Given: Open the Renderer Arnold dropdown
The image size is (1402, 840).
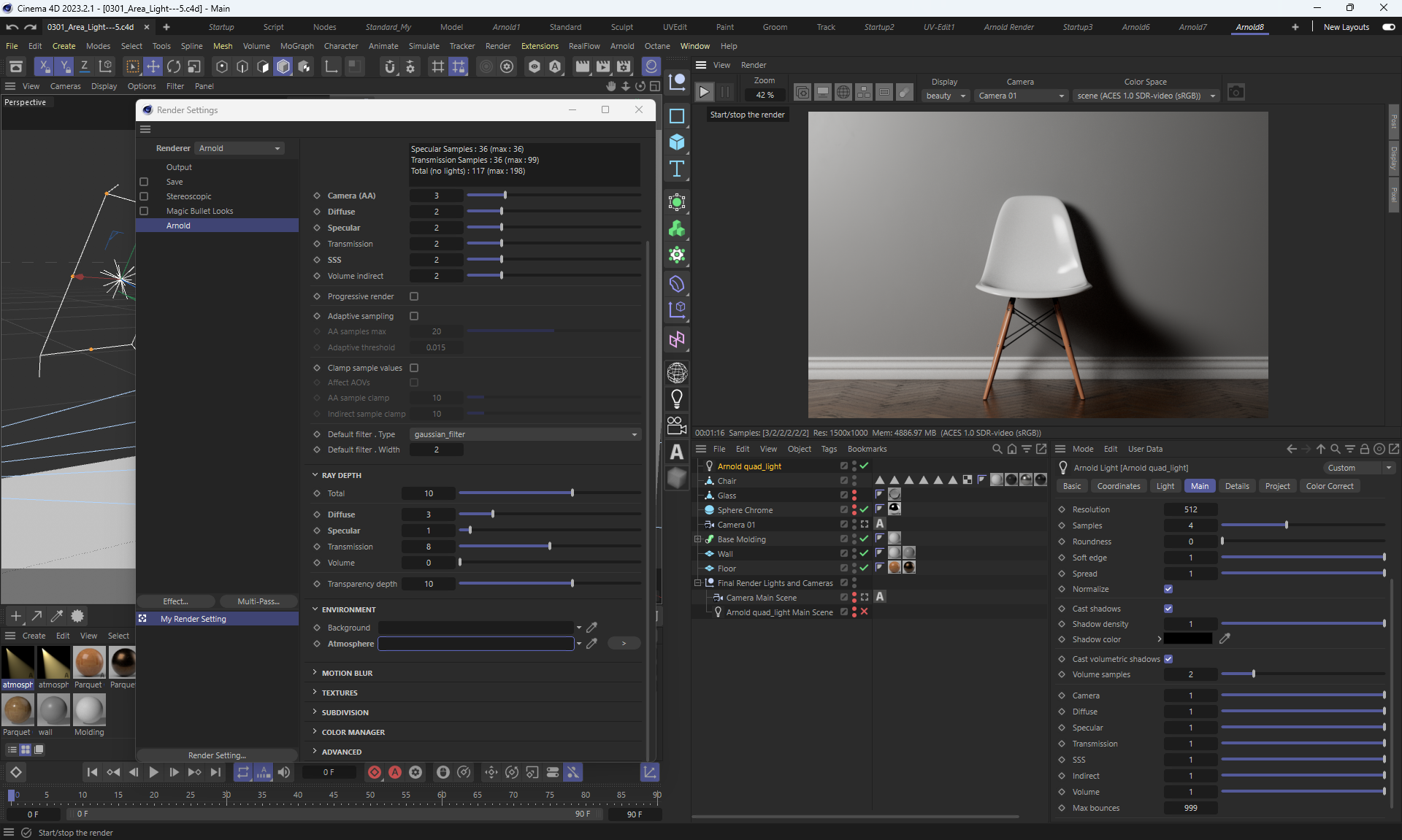Looking at the screenshot, I should pos(240,148).
